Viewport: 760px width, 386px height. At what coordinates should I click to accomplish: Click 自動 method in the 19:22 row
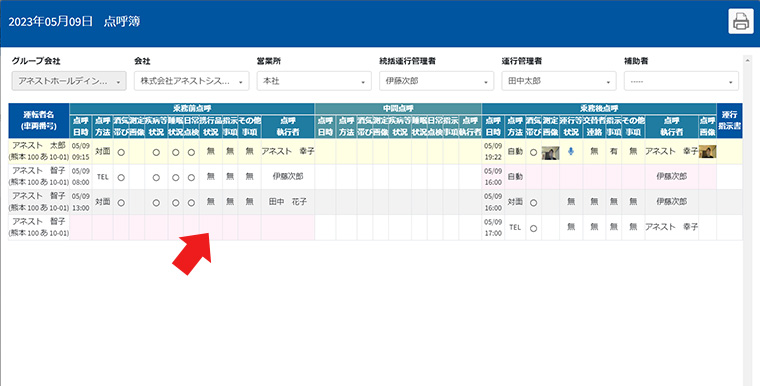pyautogui.click(x=515, y=151)
